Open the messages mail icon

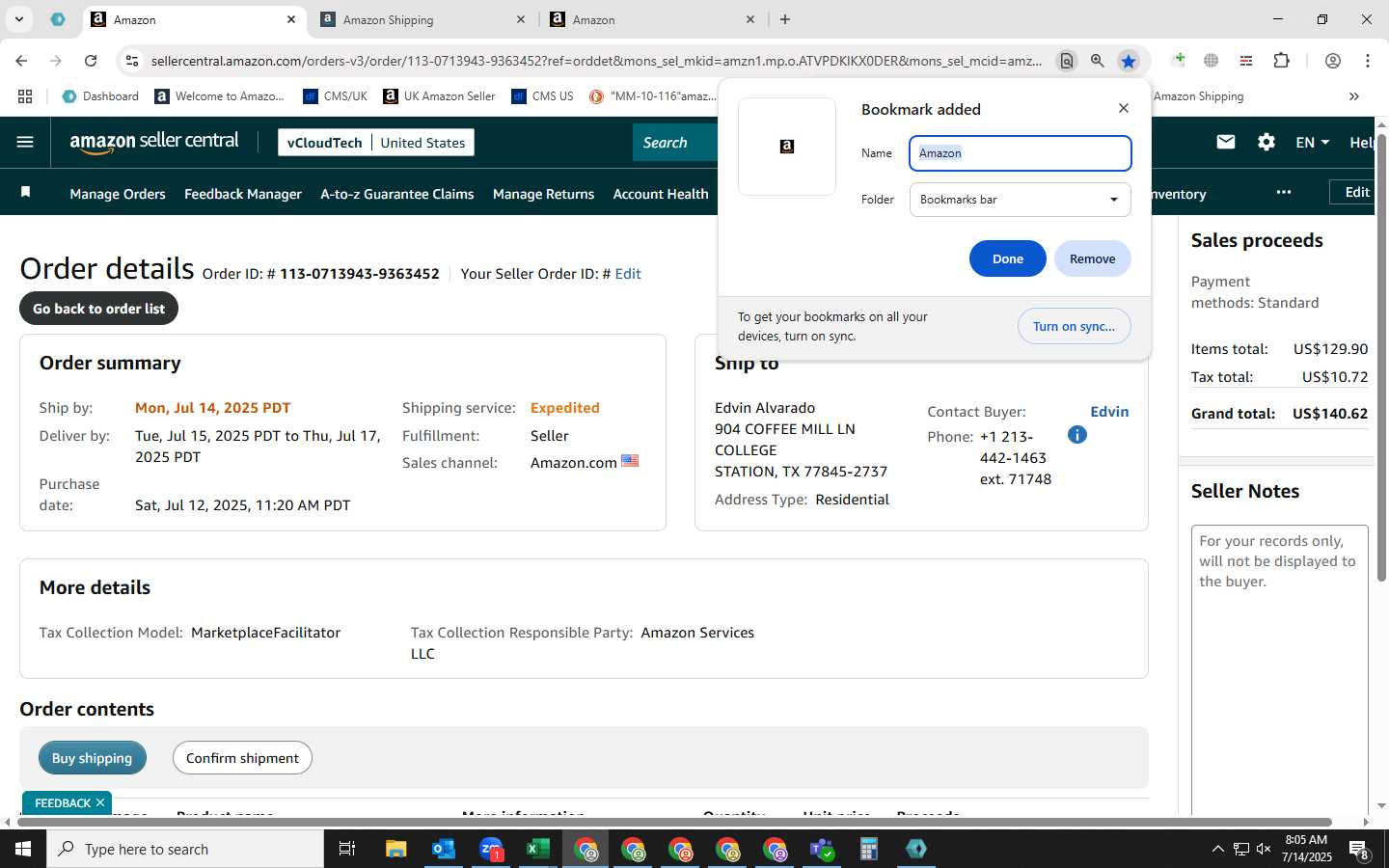point(1226,142)
